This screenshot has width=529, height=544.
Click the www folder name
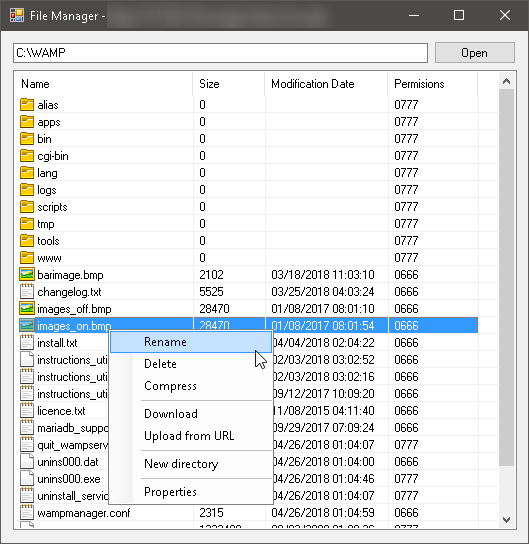49,258
